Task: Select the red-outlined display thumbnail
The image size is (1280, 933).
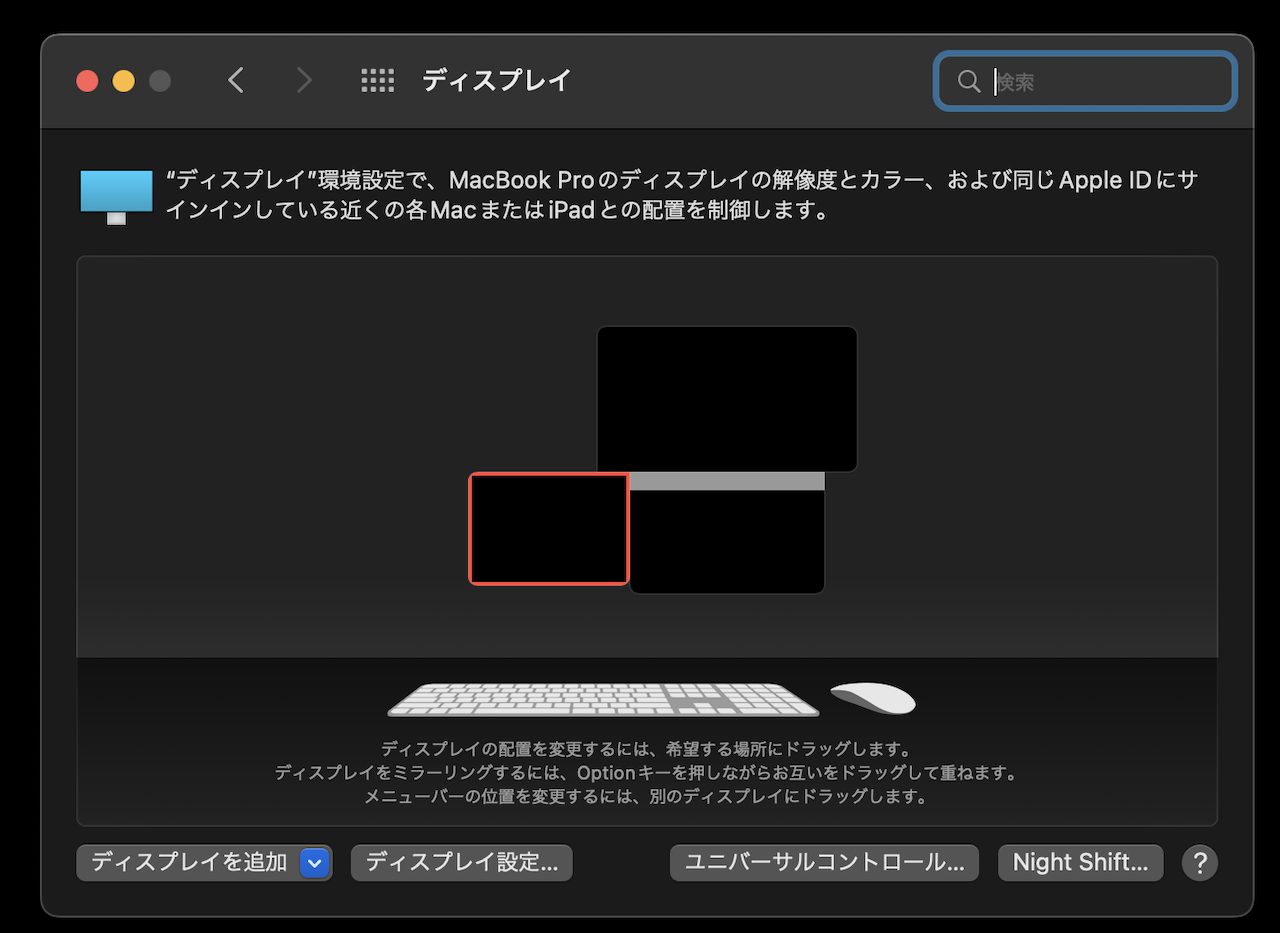Action: tap(549, 528)
